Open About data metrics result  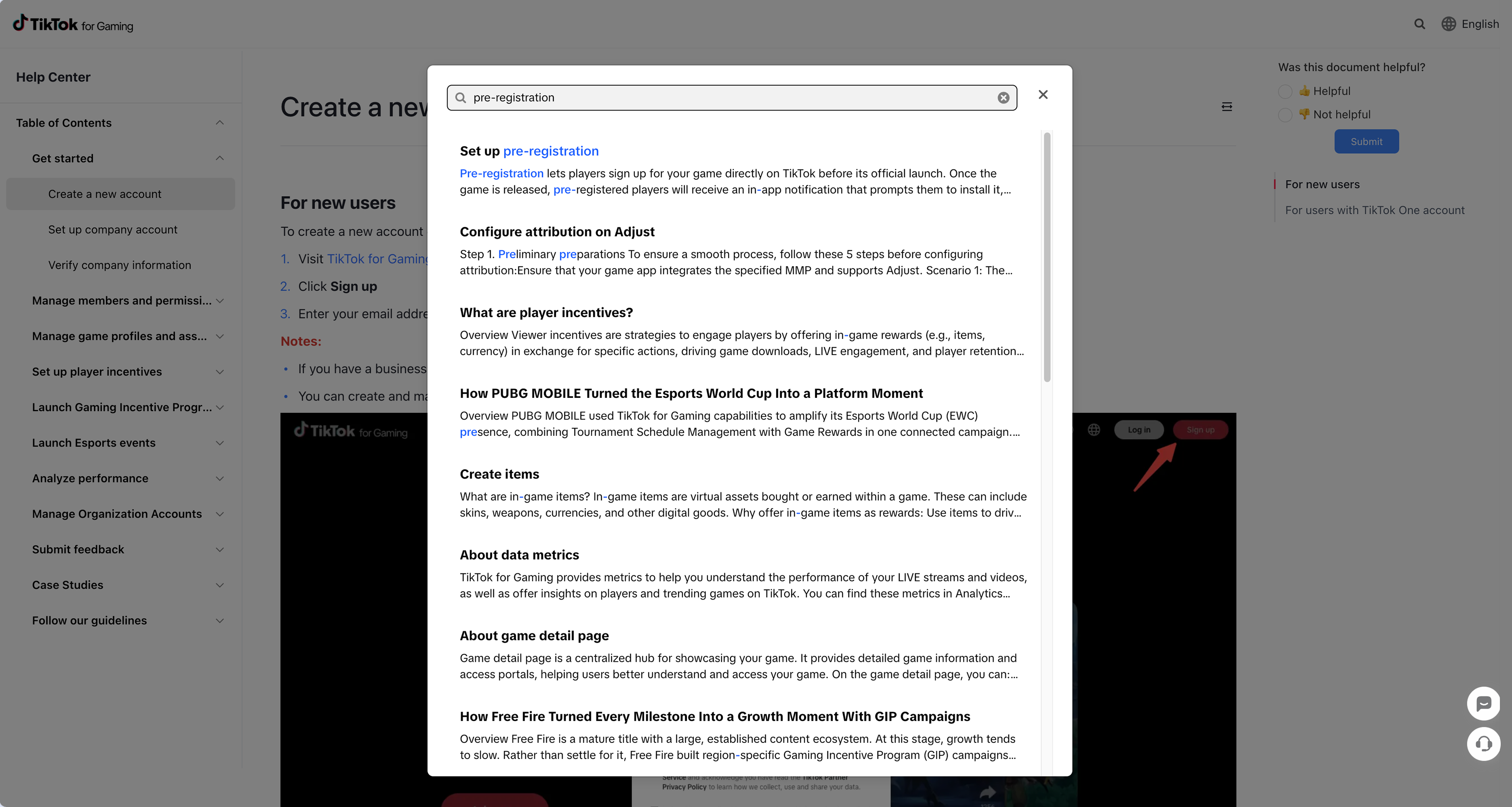[519, 555]
